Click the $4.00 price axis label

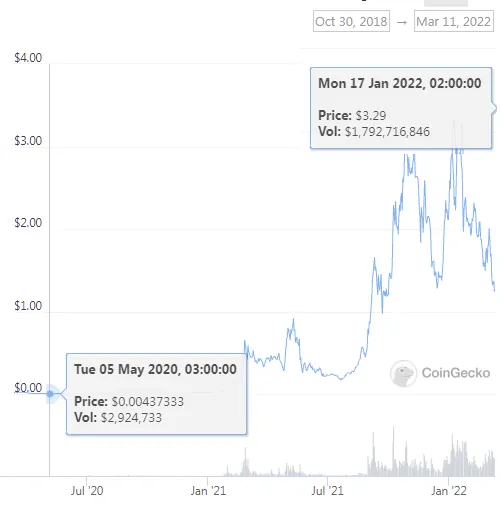(x=28, y=58)
